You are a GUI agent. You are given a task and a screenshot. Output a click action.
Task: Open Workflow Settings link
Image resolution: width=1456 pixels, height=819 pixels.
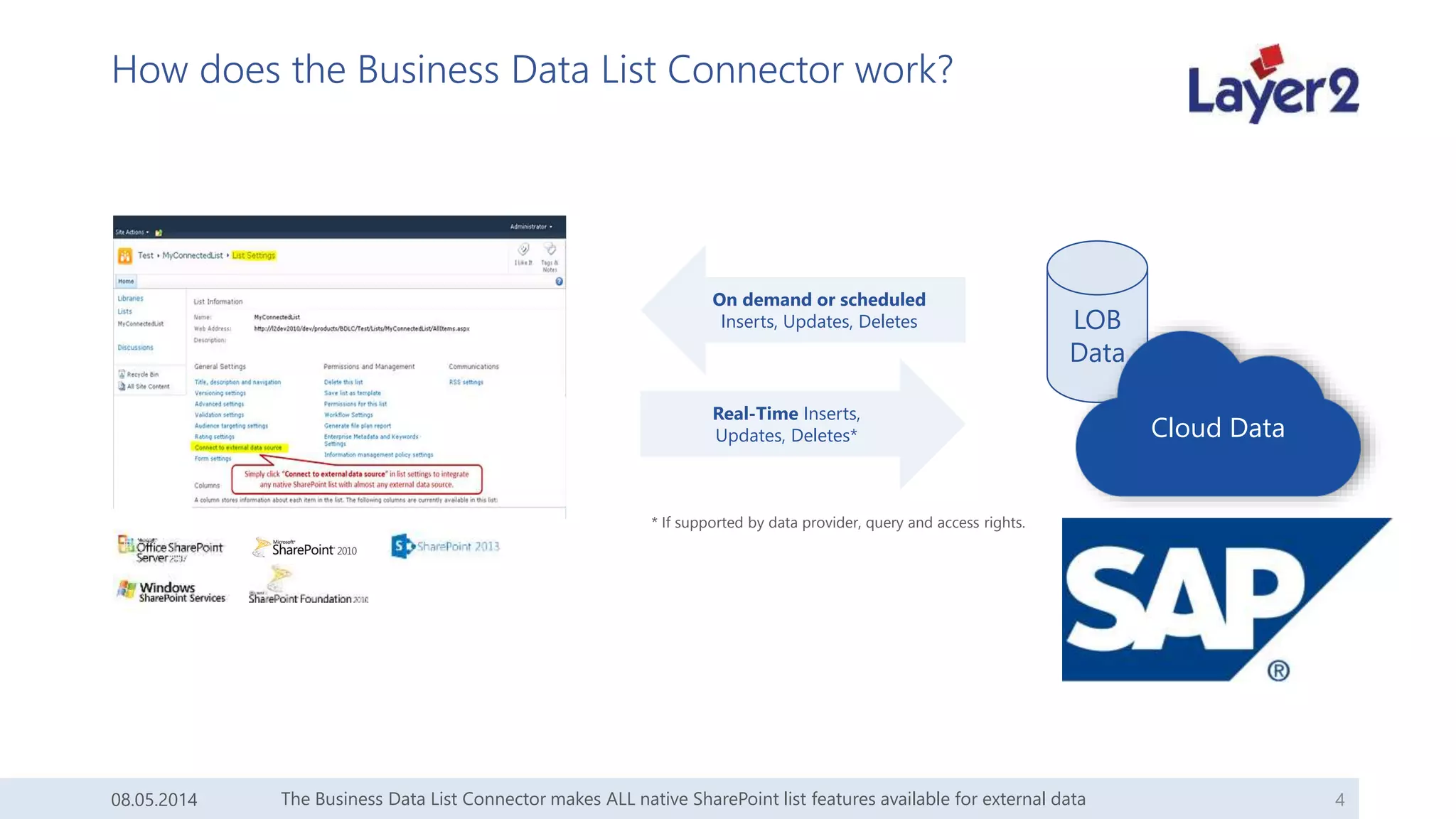tap(348, 415)
